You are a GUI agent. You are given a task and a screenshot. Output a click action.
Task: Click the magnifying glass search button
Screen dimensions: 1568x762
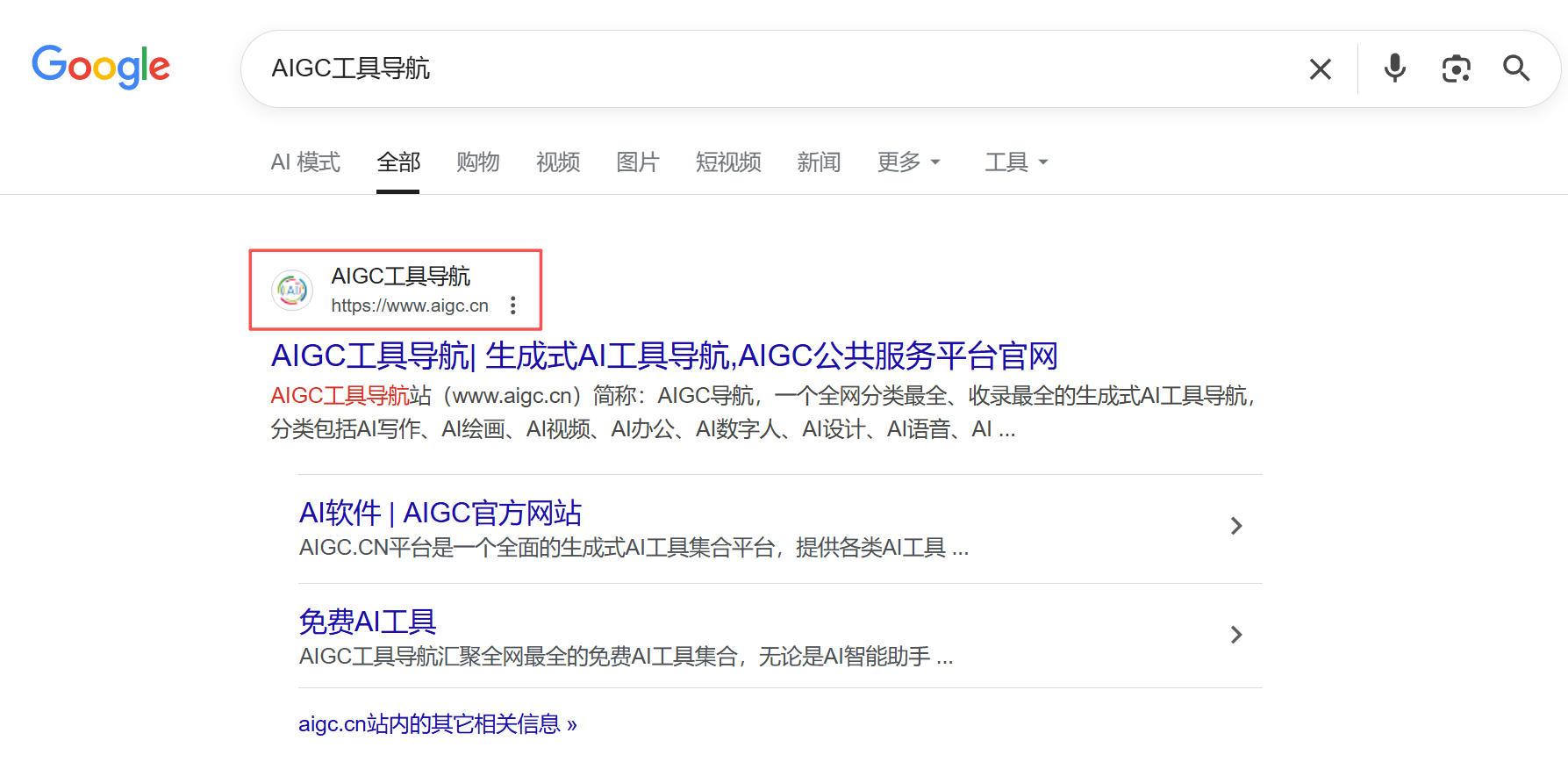tap(1516, 68)
